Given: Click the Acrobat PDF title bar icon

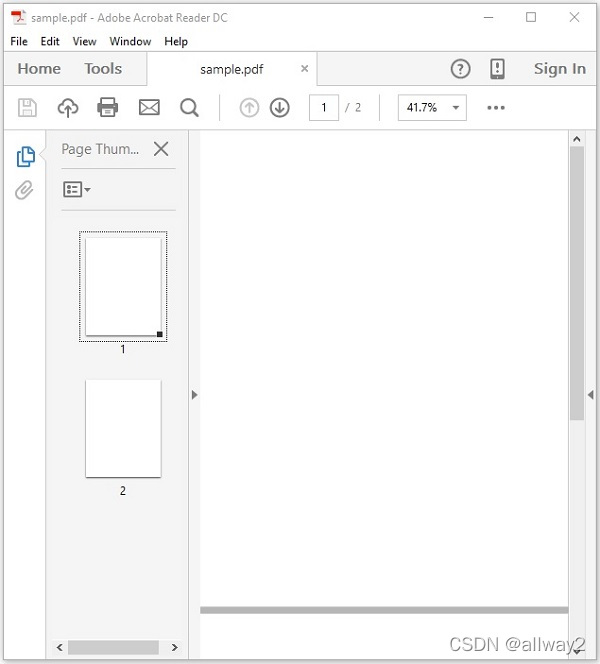Looking at the screenshot, I should click(x=19, y=17).
